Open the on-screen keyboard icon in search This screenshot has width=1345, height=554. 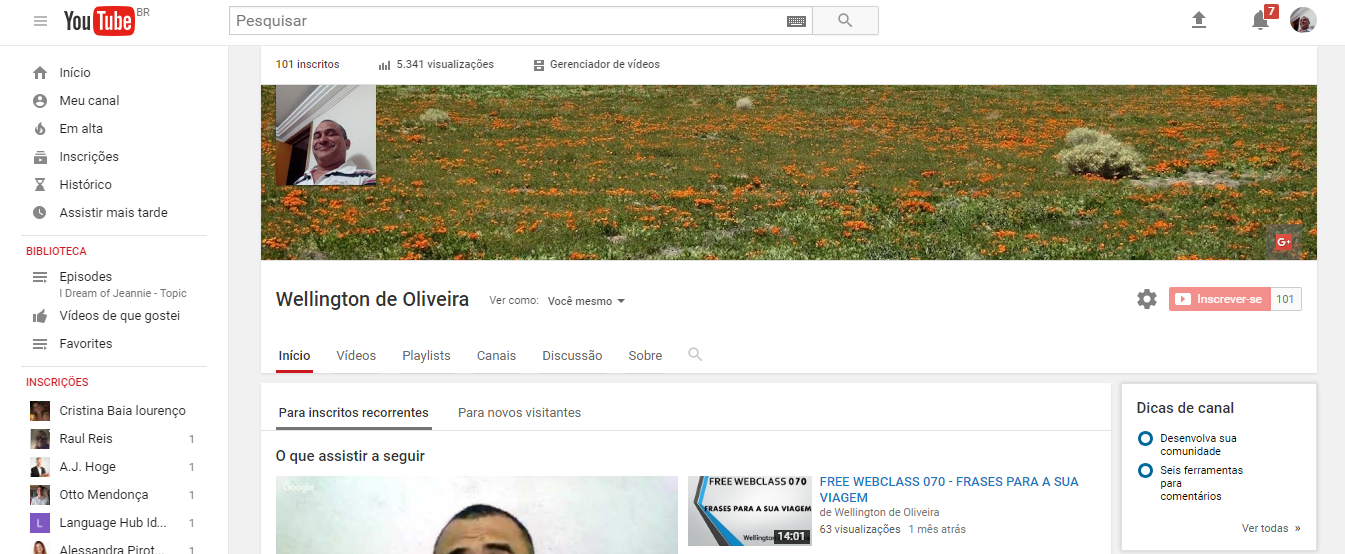pyautogui.click(x=796, y=21)
